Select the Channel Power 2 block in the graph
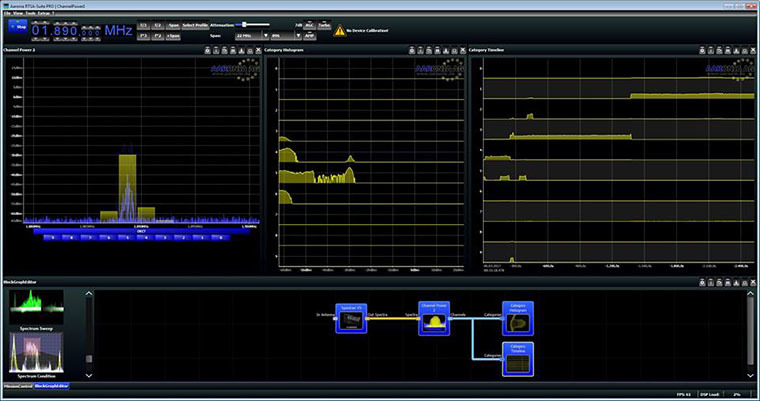 [x=434, y=318]
